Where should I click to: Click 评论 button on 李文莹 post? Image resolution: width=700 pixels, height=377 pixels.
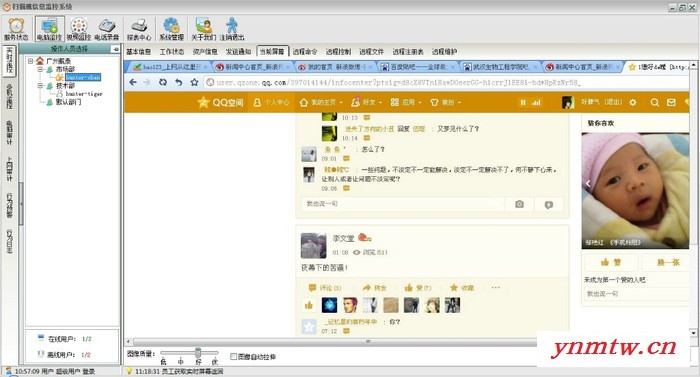(x=325, y=288)
